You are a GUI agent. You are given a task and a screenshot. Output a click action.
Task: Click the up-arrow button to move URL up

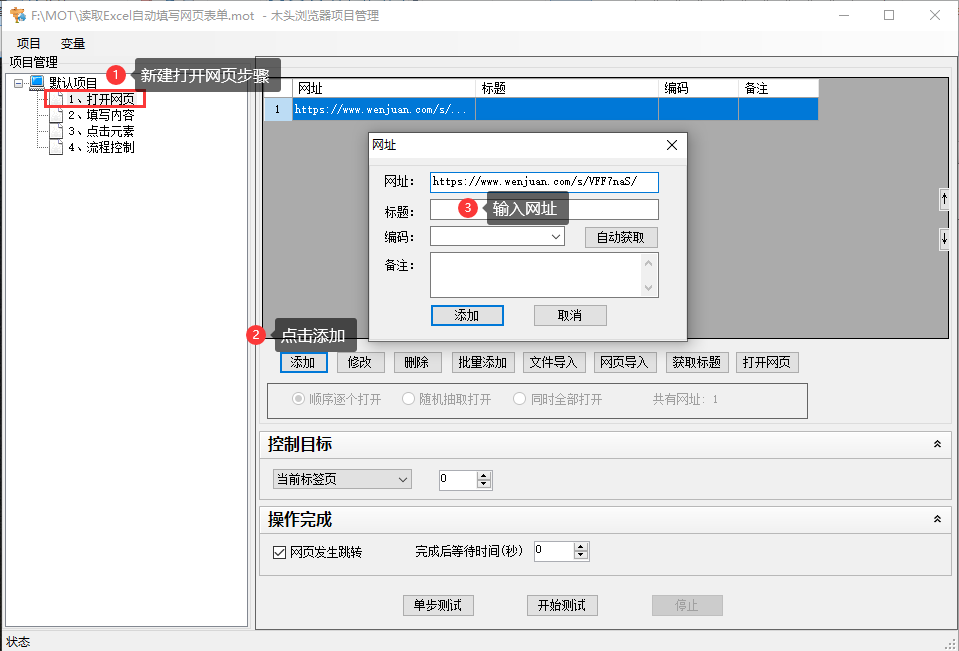point(944,199)
